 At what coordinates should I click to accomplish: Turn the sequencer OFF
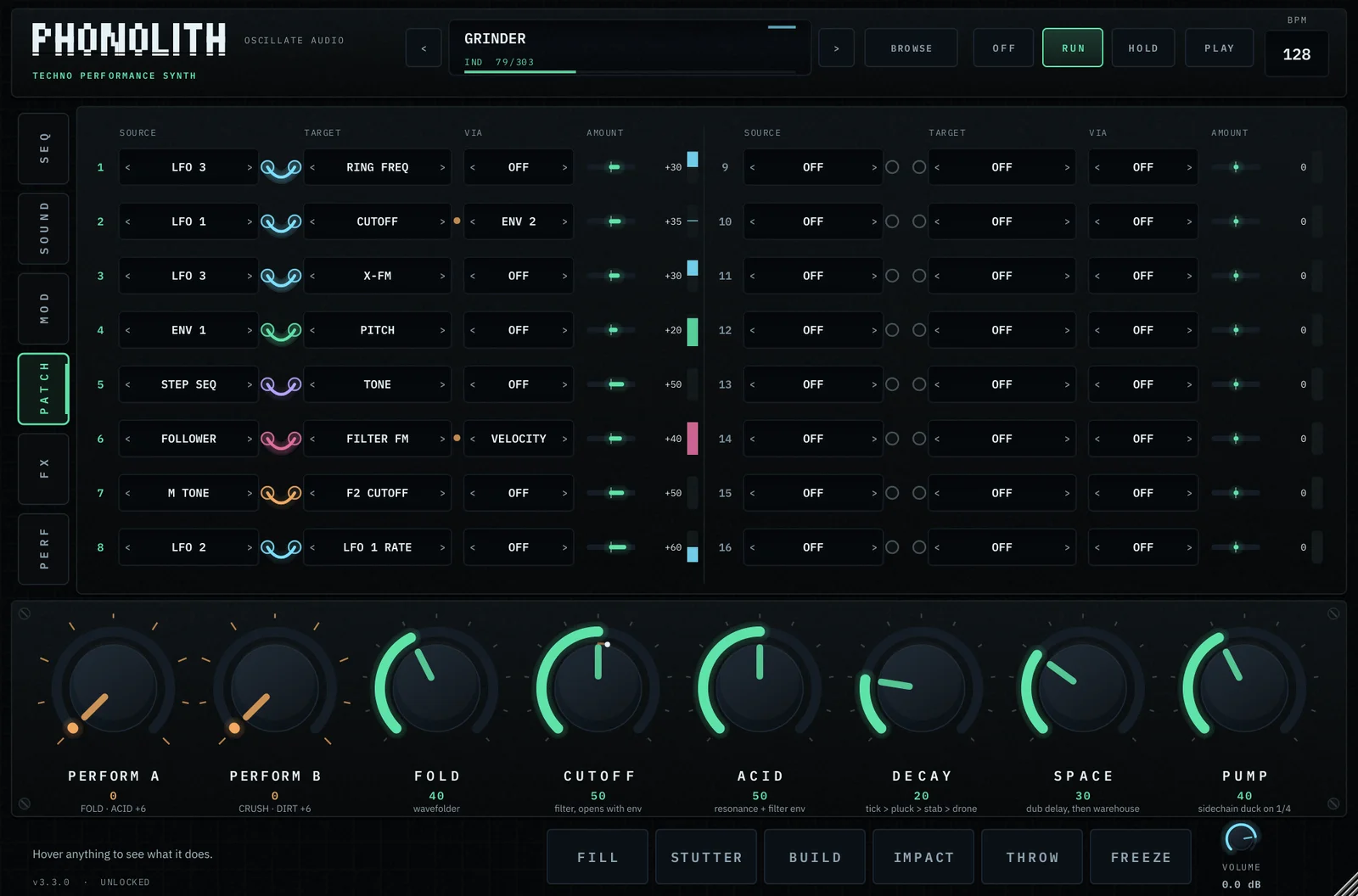pyautogui.click(x=1003, y=48)
